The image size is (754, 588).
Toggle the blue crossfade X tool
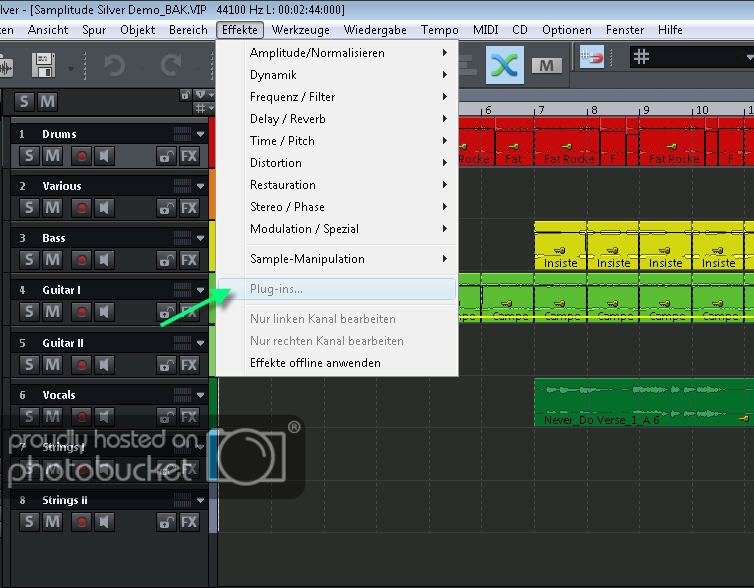[x=505, y=65]
